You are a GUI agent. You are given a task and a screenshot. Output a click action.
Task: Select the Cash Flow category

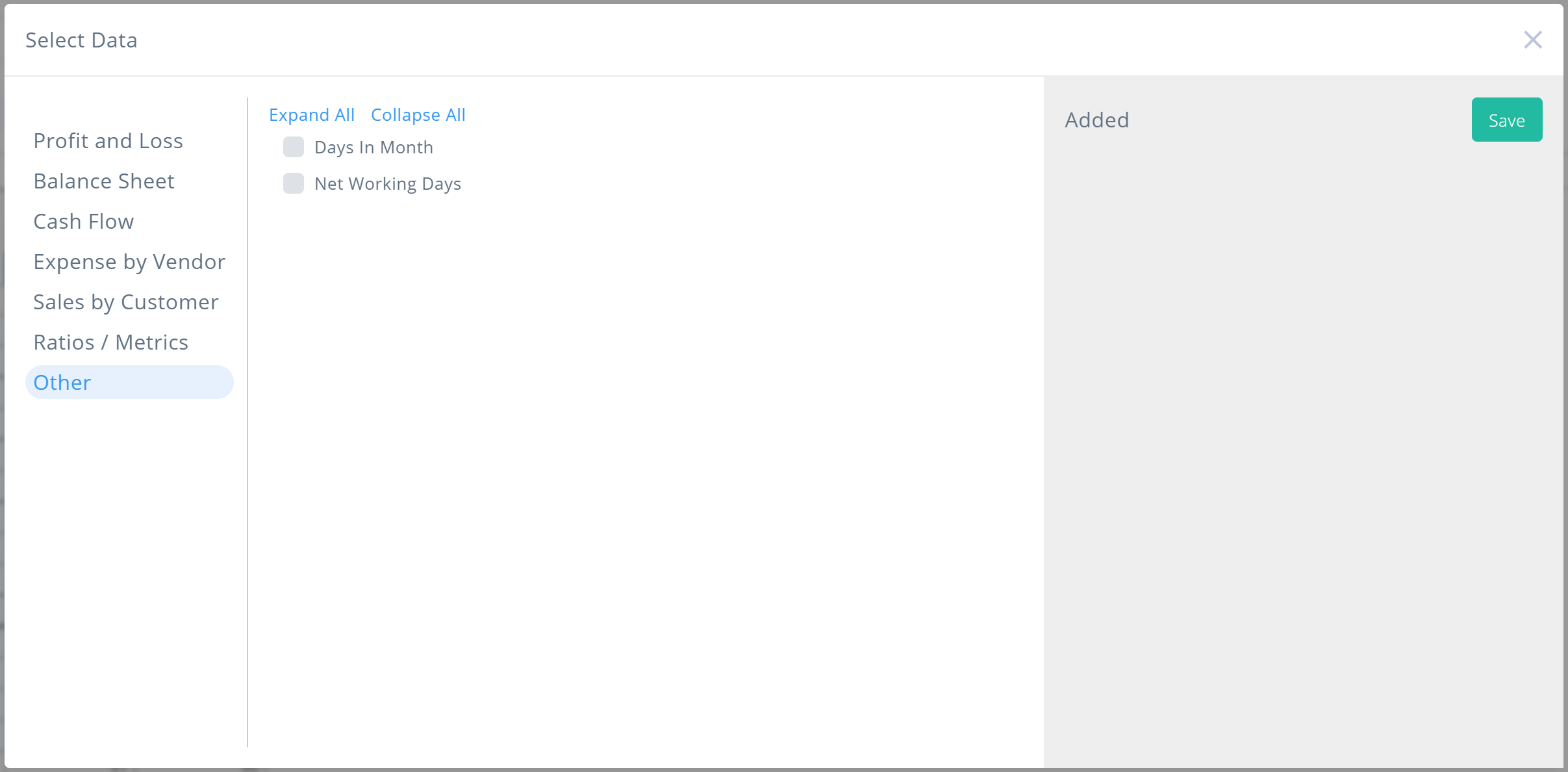84,222
